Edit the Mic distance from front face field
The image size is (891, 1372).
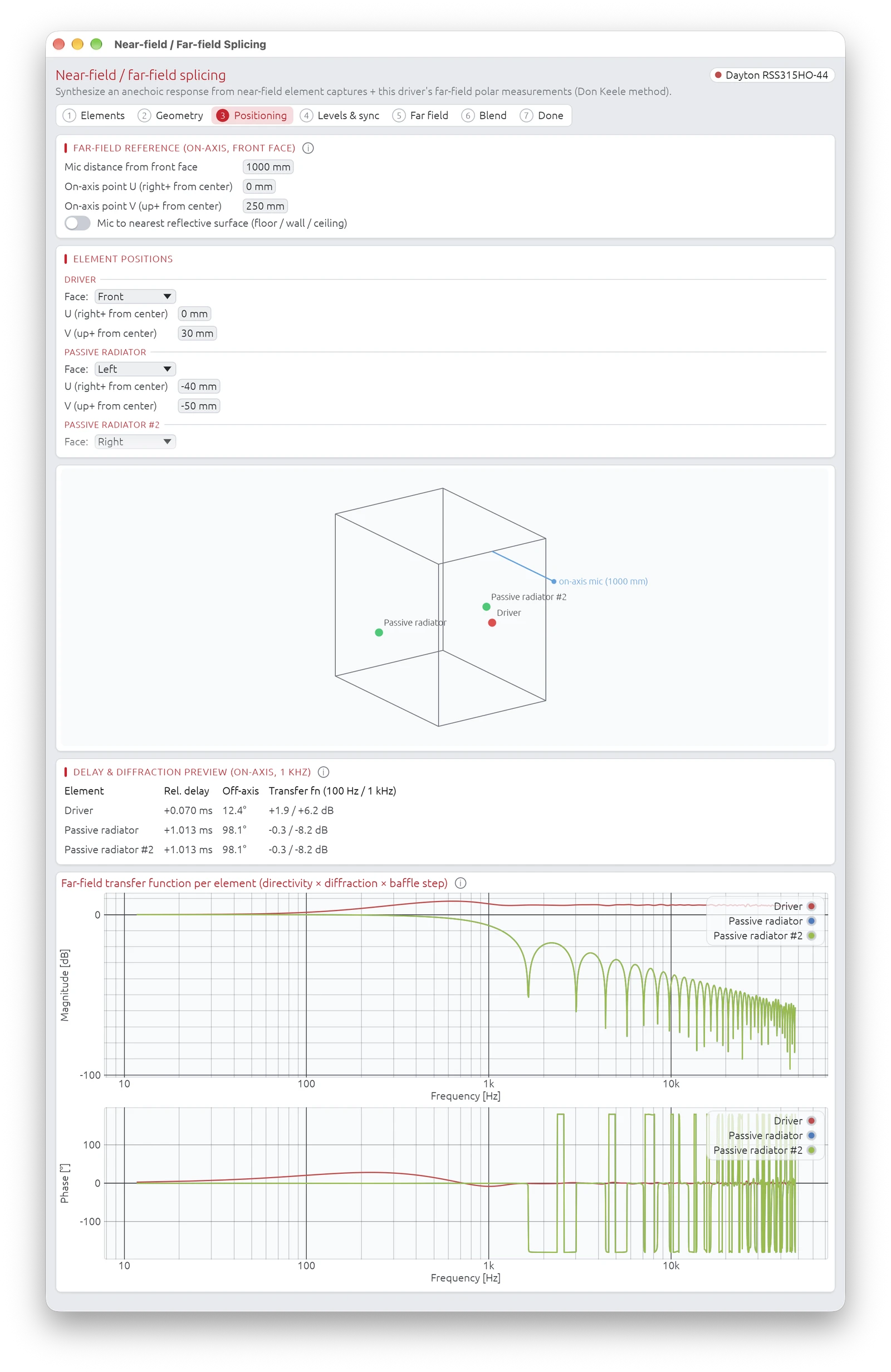pos(268,167)
